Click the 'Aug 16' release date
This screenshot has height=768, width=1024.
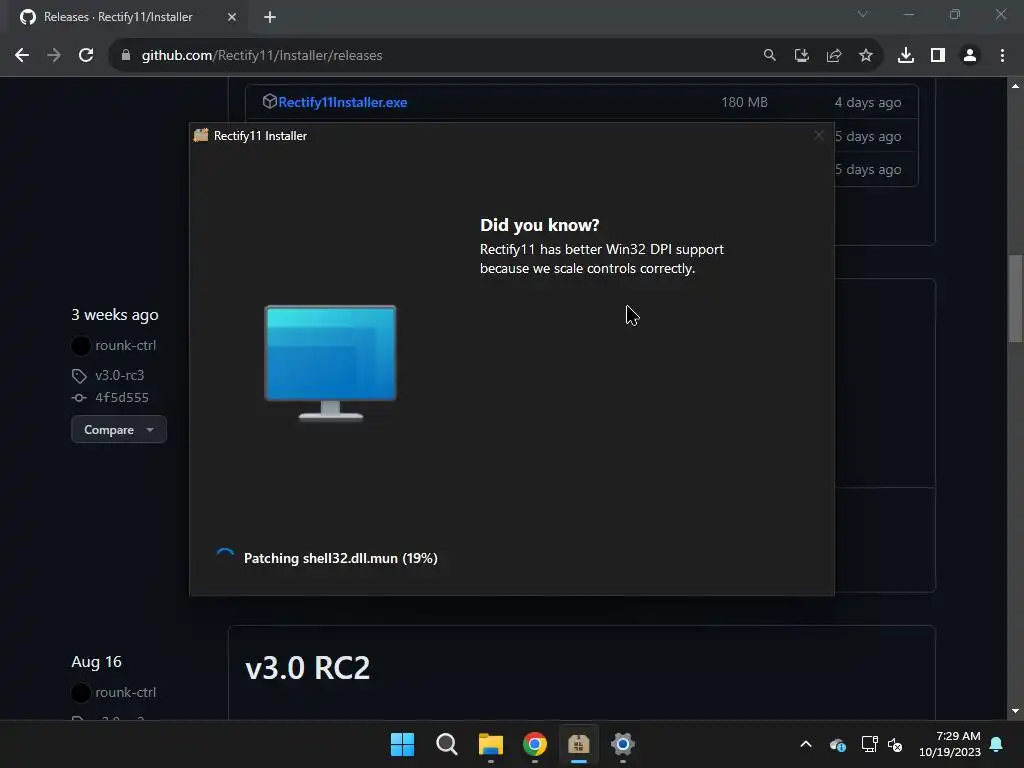point(96,662)
